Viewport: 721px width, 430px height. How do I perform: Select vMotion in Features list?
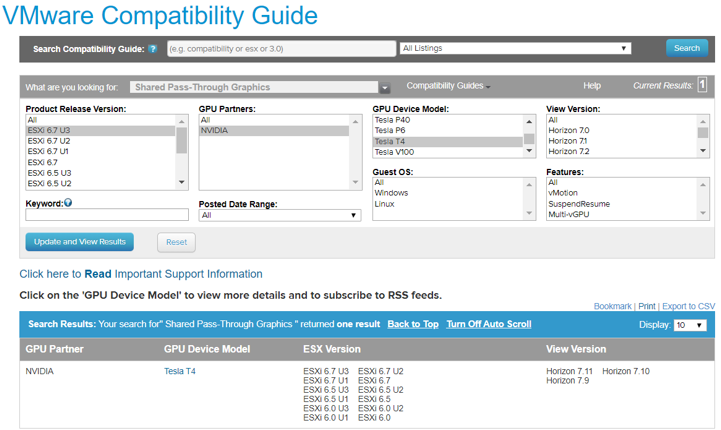[622, 193]
